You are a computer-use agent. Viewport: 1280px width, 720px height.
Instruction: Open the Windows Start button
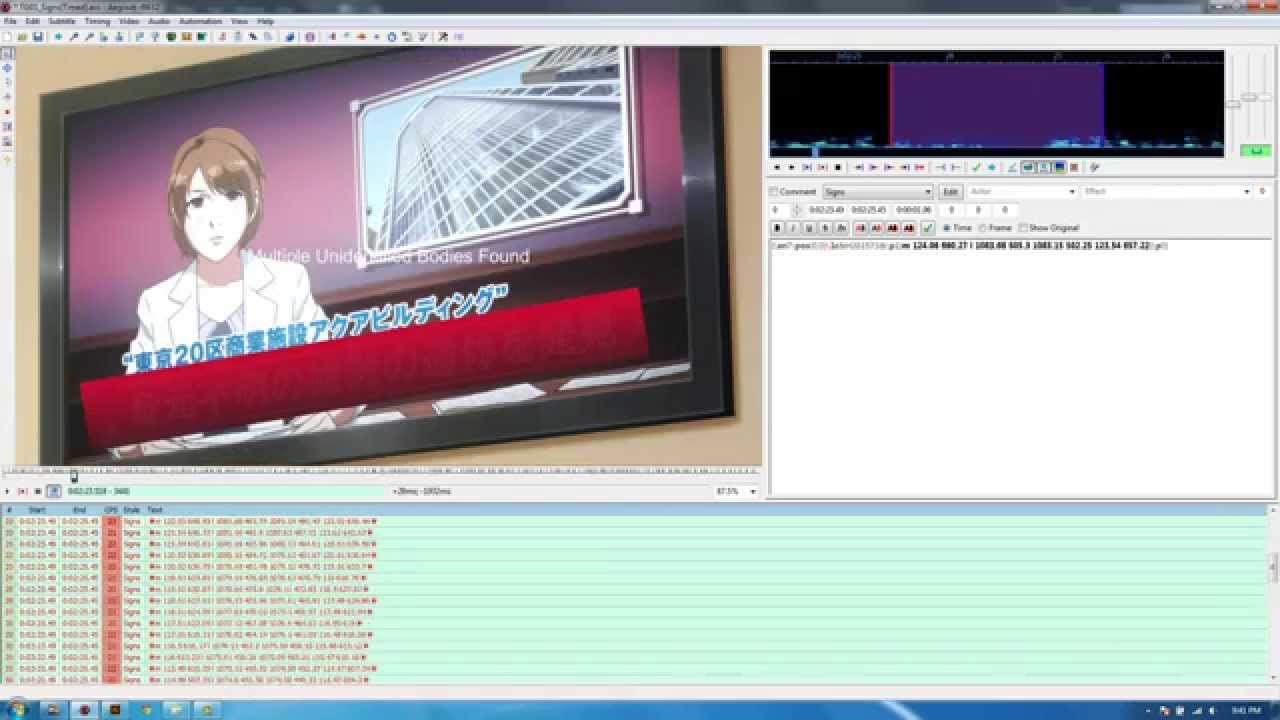[17, 709]
